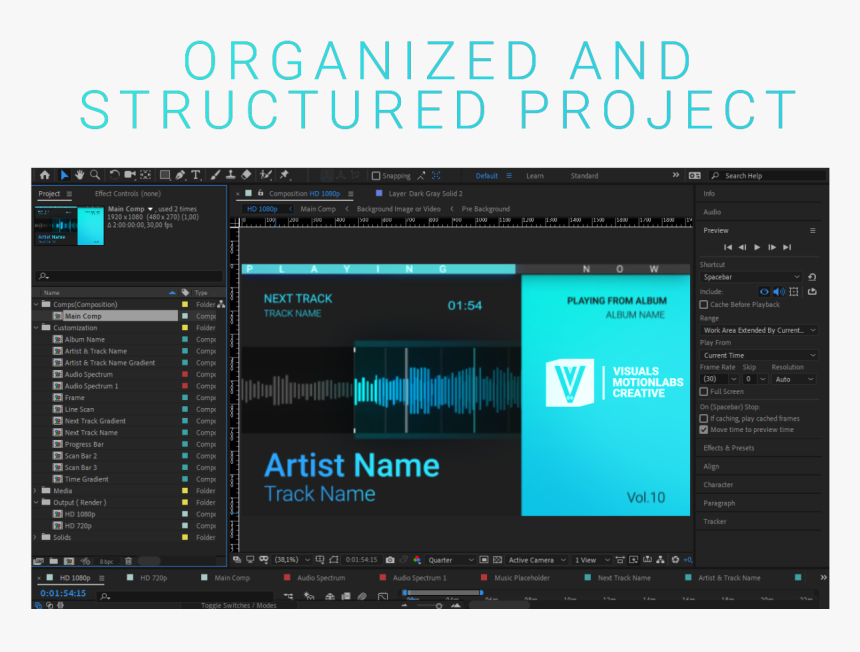Open the Play From Current Time dropdown
The width and height of the screenshot is (860, 652).
(x=758, y=355)
